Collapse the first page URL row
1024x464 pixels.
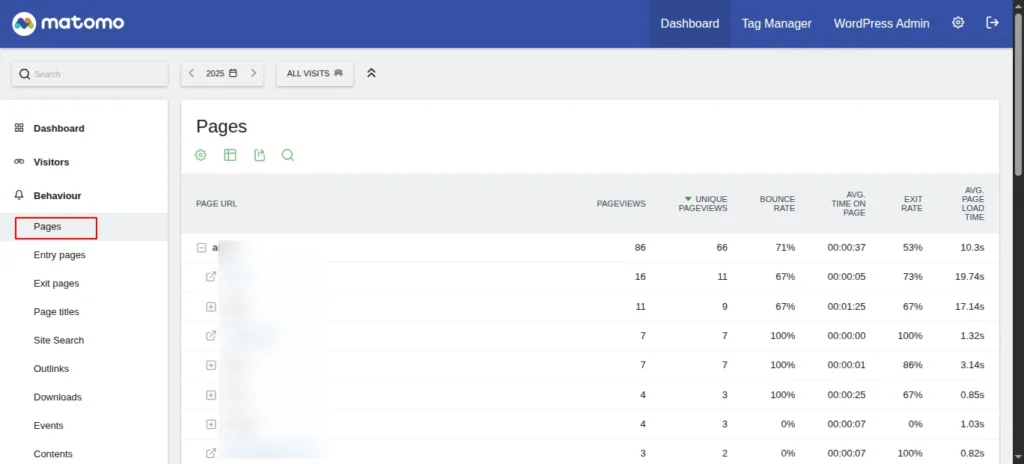point(201,247)
